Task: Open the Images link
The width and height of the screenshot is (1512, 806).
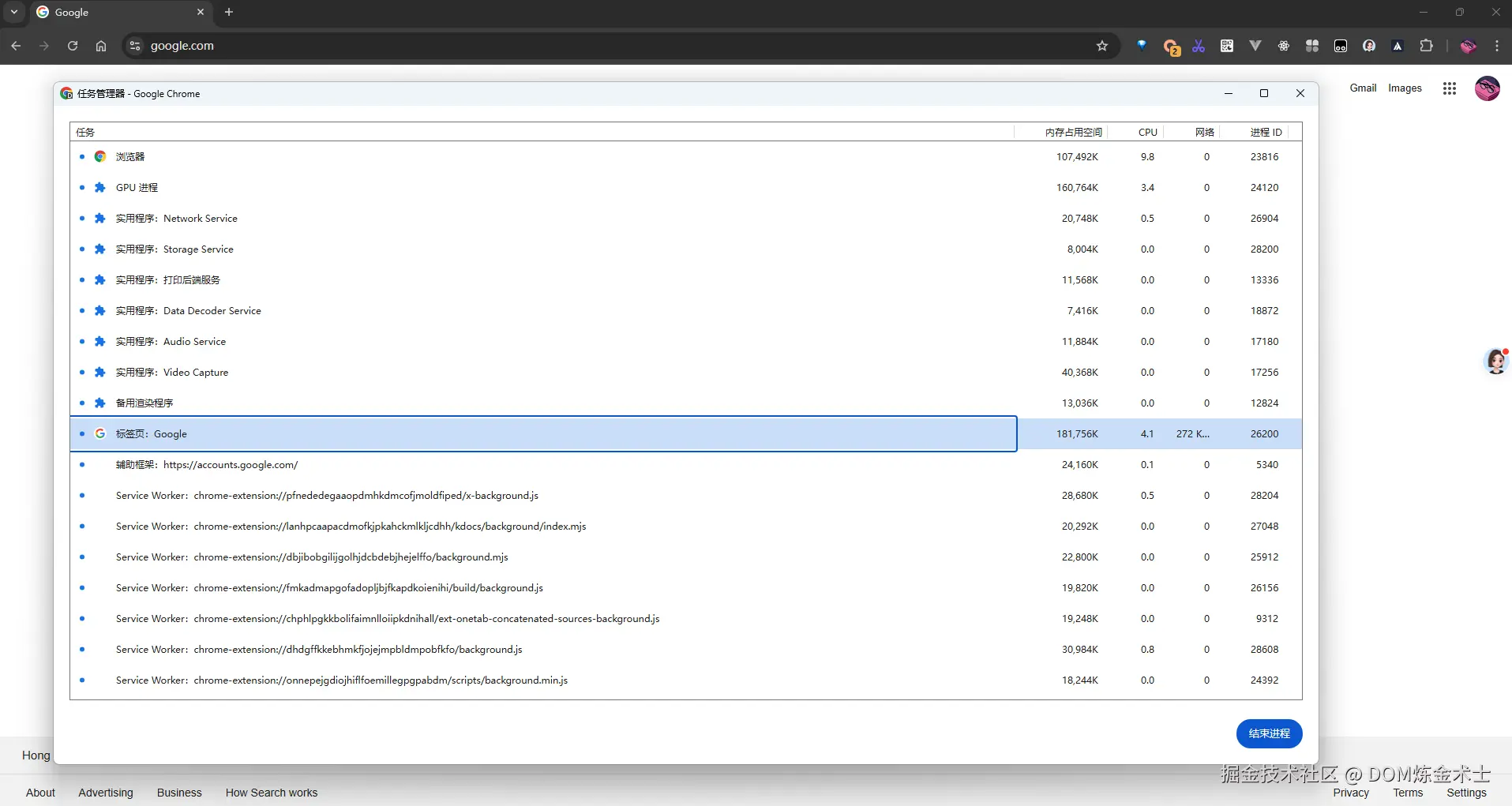Action: tap(1405, 88)
